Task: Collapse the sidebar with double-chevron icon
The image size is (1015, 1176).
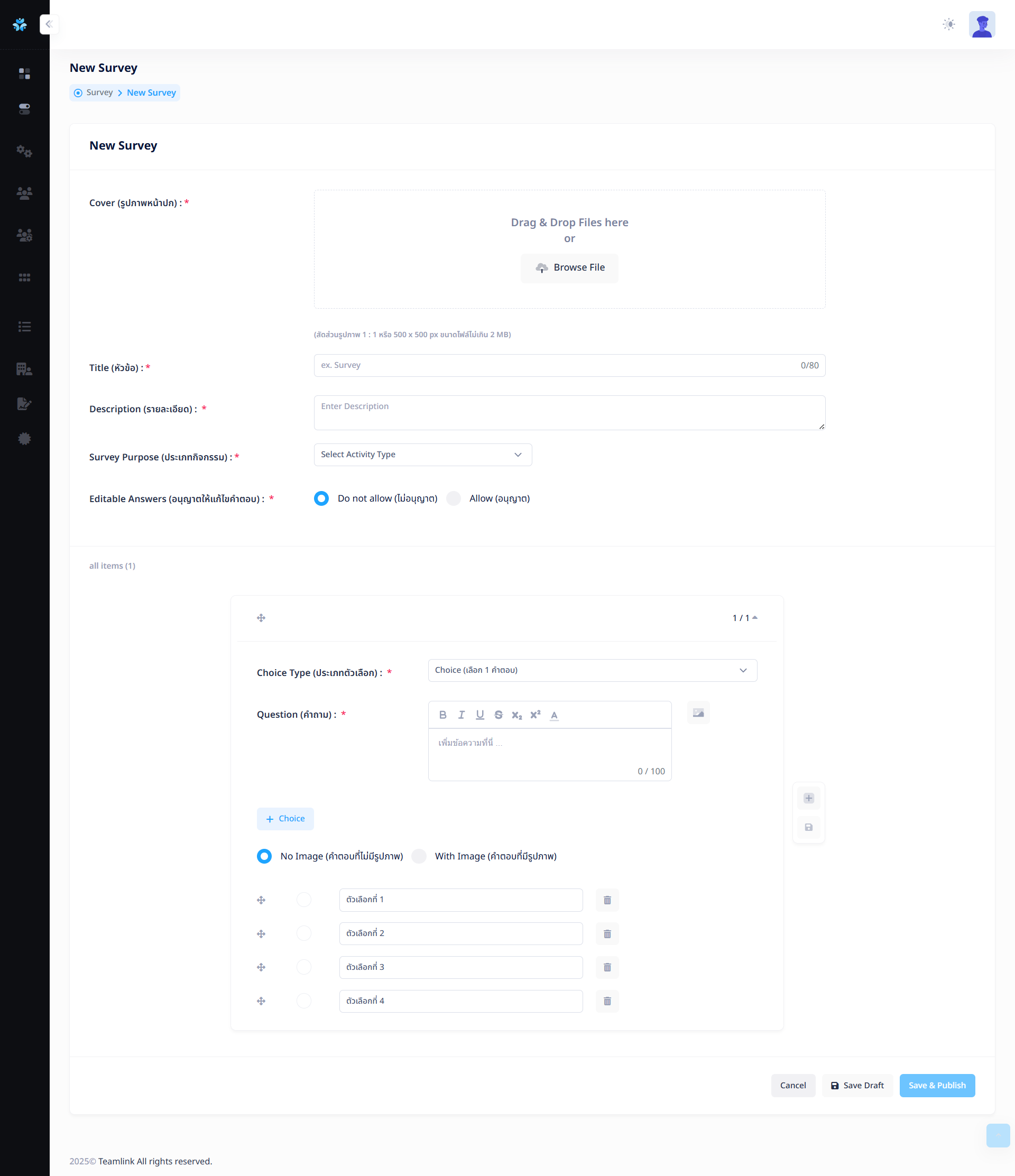Action: pos(49,24)
